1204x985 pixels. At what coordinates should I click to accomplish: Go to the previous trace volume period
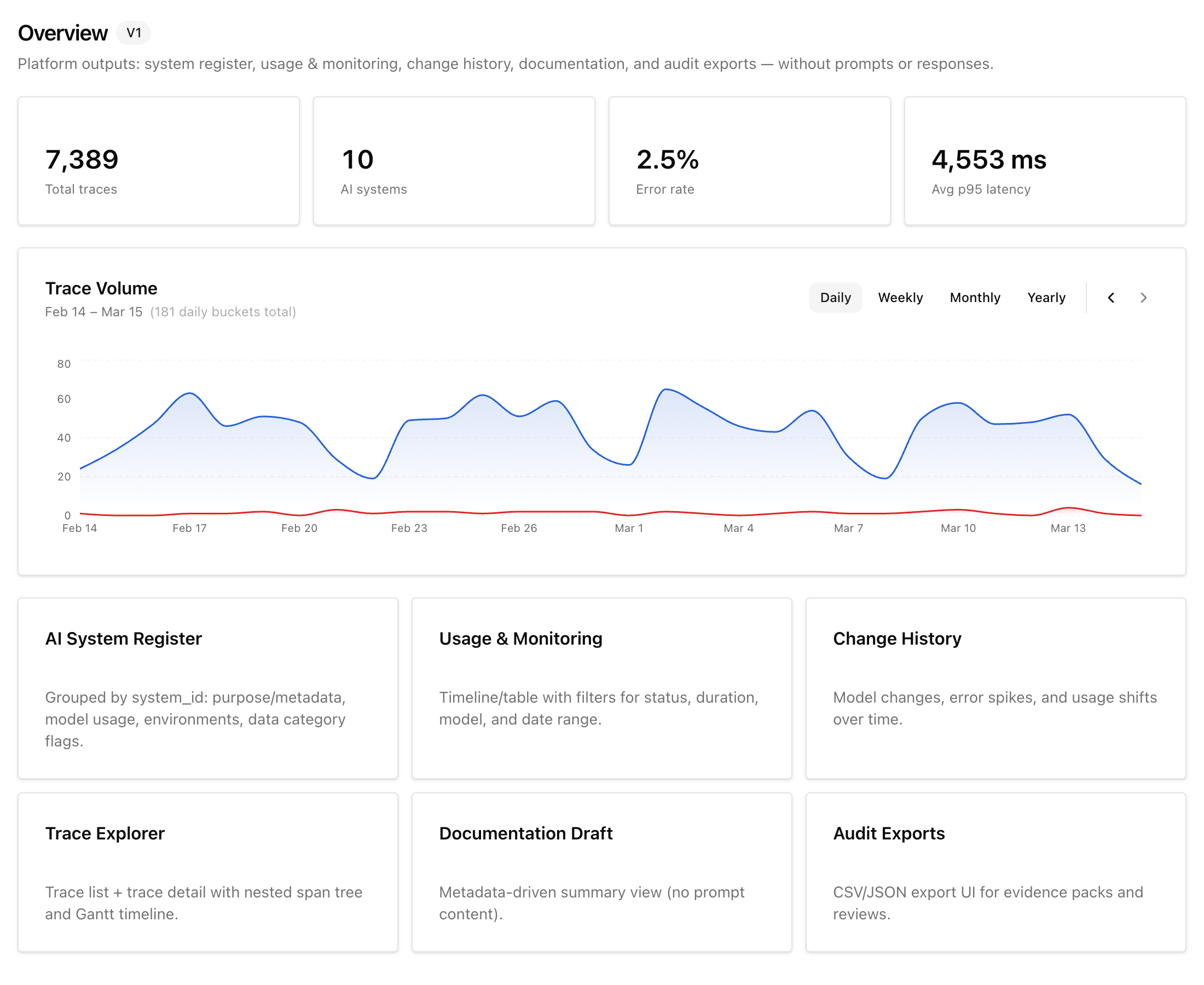tap(1110, 297)
